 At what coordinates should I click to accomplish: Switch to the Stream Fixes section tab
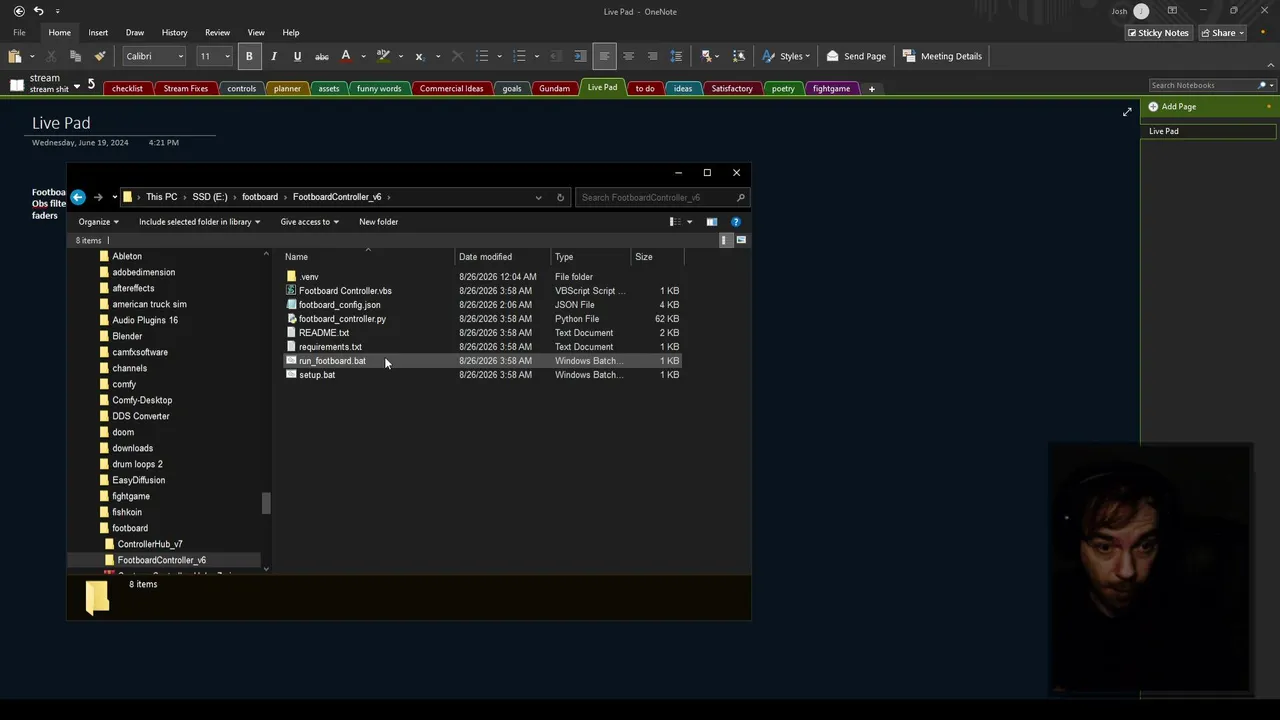coord(186,89)
